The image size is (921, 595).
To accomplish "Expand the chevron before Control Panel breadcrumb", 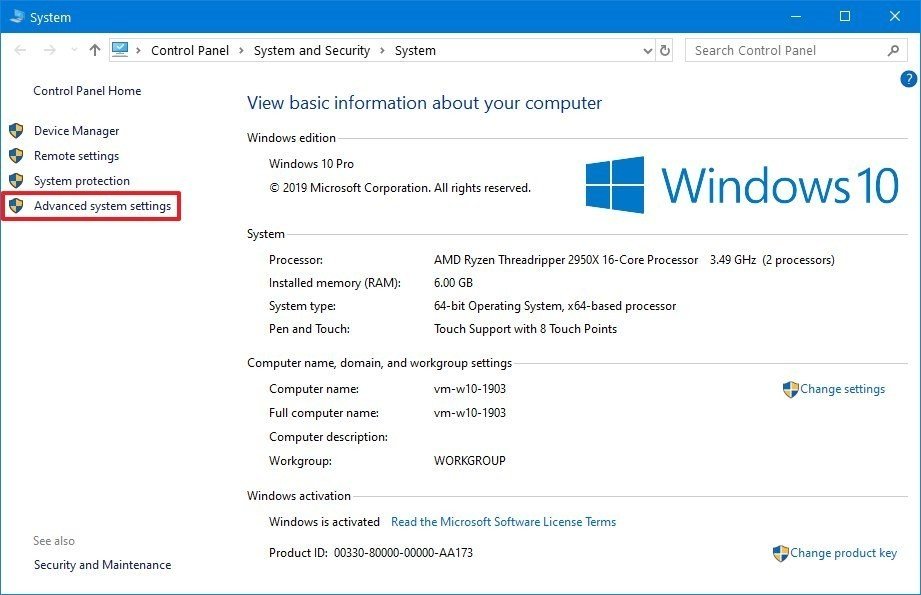I will pos(138,51).
